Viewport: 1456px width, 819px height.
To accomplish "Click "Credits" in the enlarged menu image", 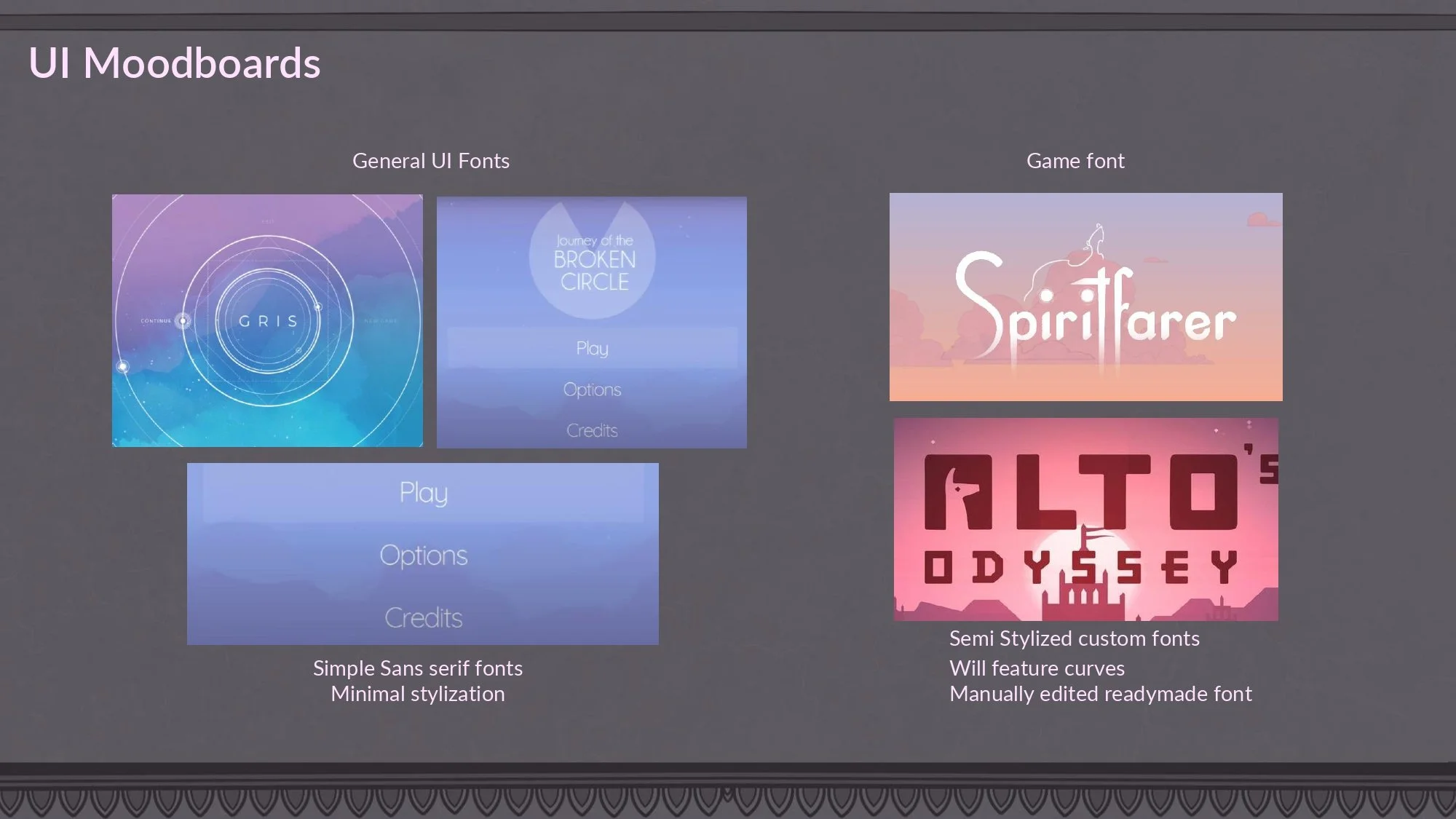I will [x=424, y=618].
